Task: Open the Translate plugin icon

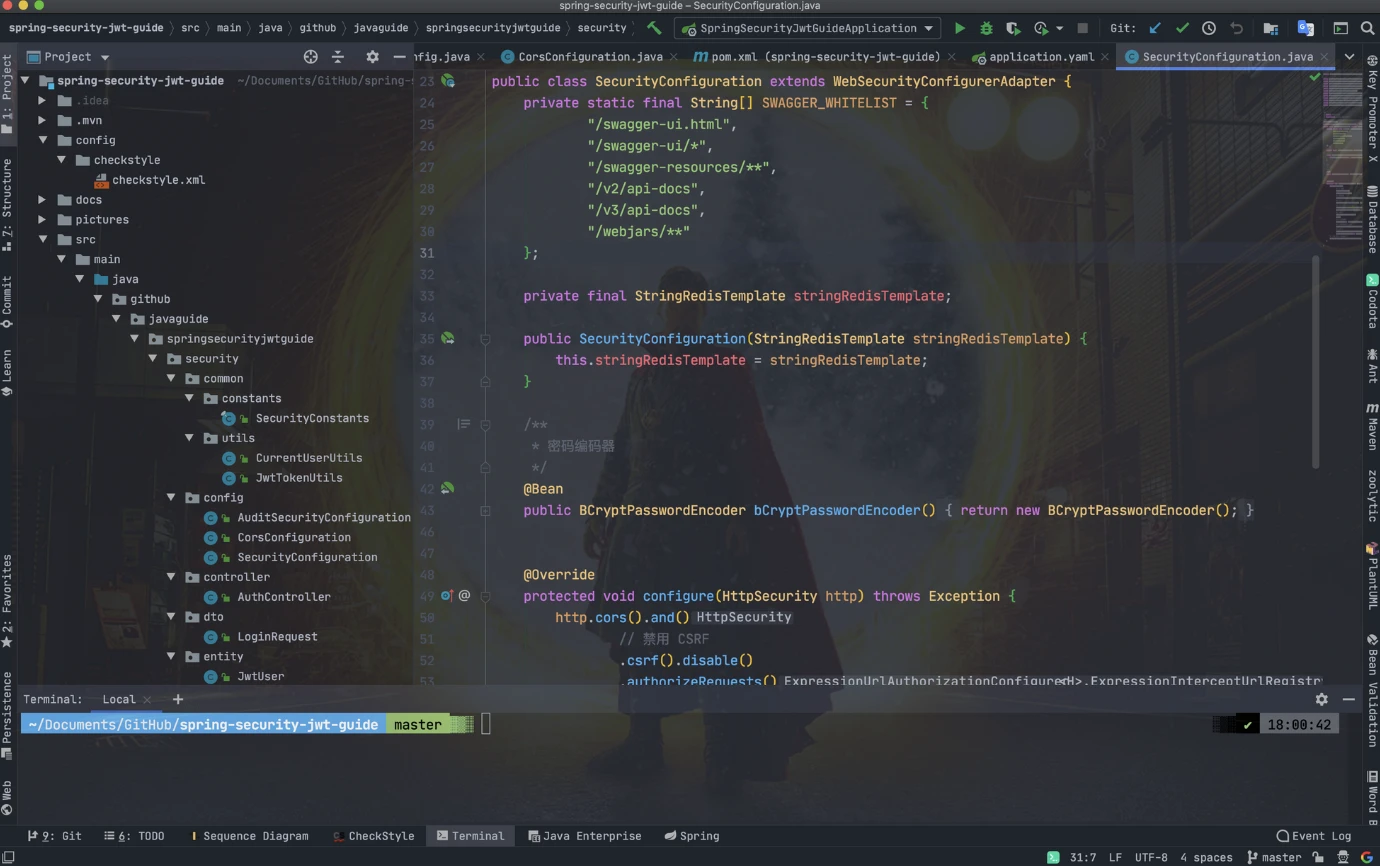Action: coord(1305,28)
